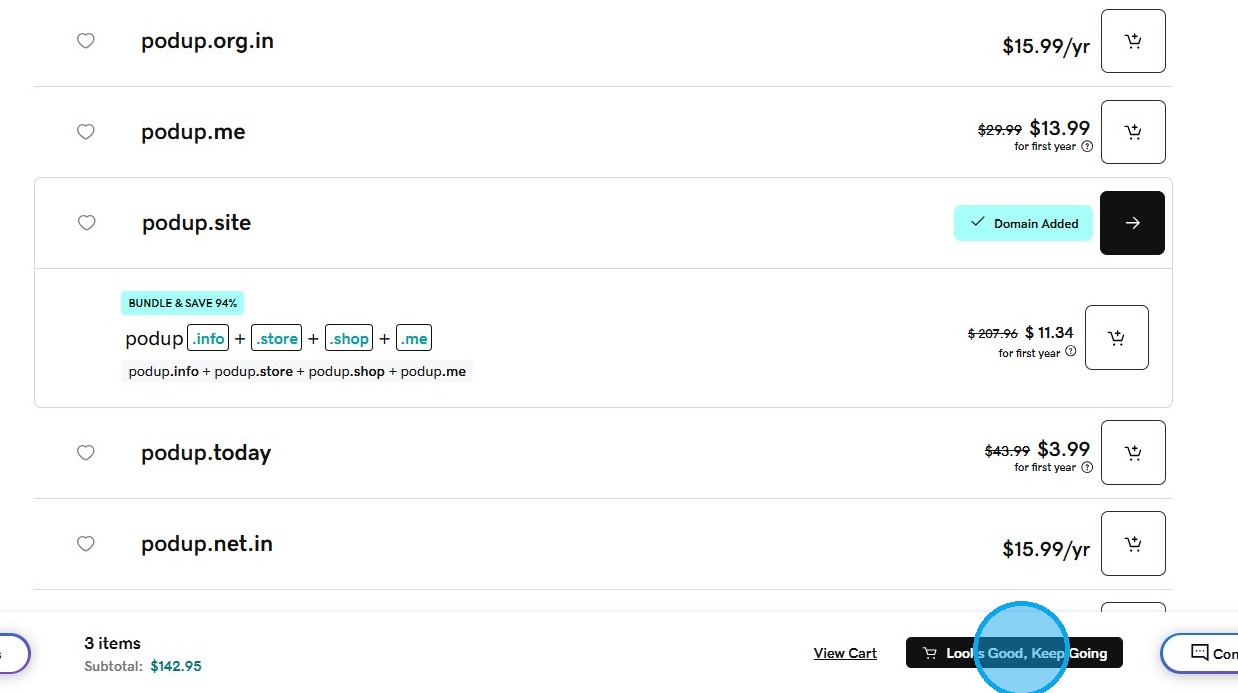Show bundle first year price info
Image resolution: width=1238 pixels, height=693 pixels.
(1071, 352)
